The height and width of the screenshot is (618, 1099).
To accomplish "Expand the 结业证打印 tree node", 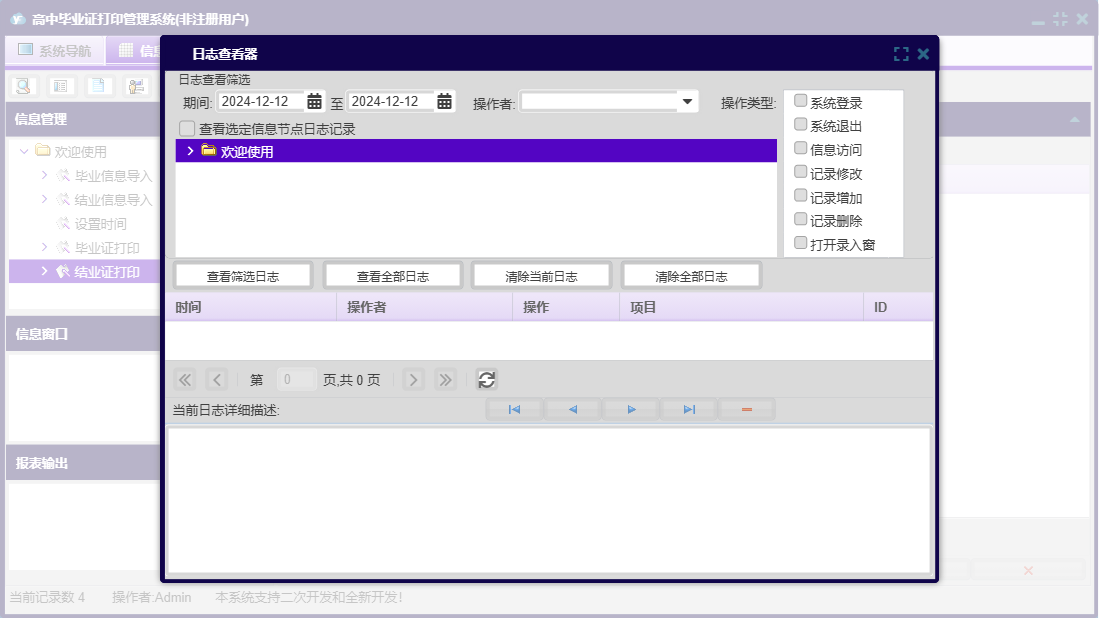I will tap(45, 271).
